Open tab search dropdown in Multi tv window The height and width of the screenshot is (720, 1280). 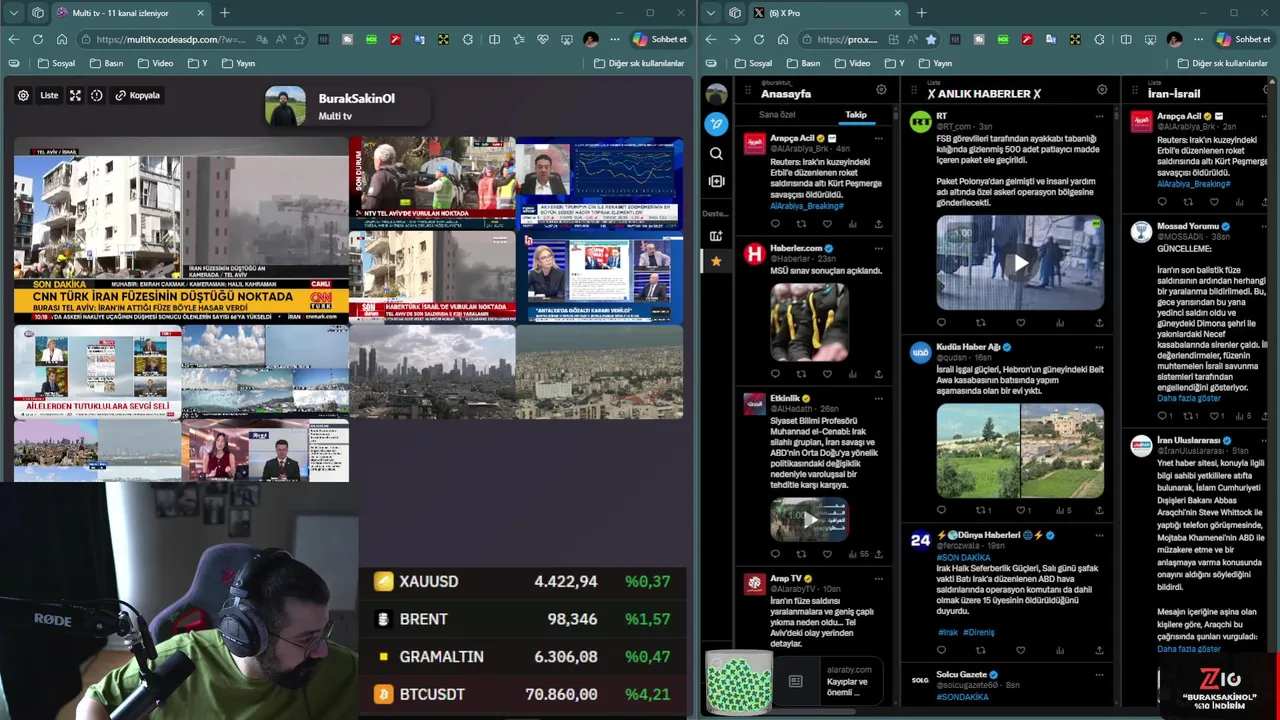pos(13,13)
